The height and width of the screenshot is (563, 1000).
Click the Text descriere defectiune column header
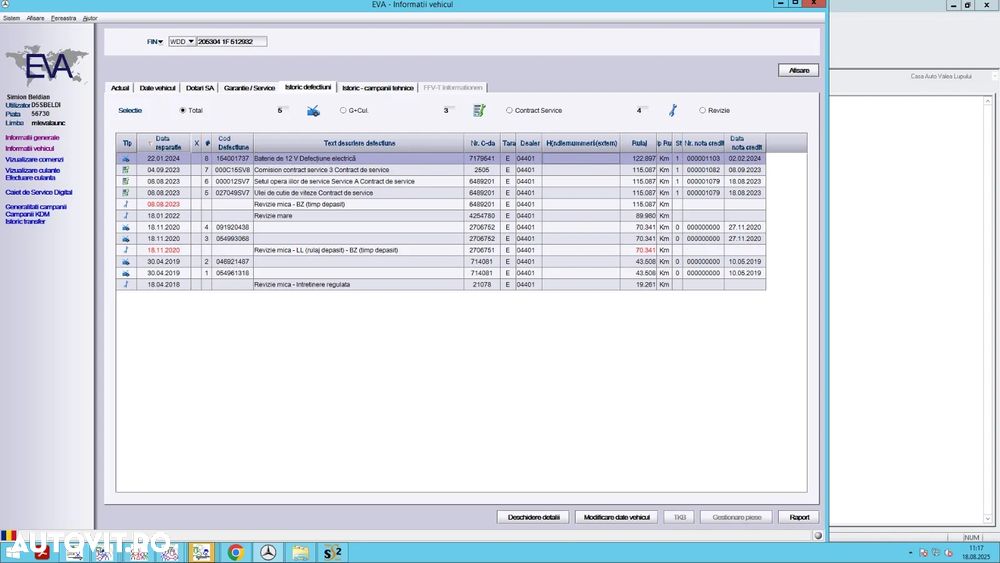point(359,143)
